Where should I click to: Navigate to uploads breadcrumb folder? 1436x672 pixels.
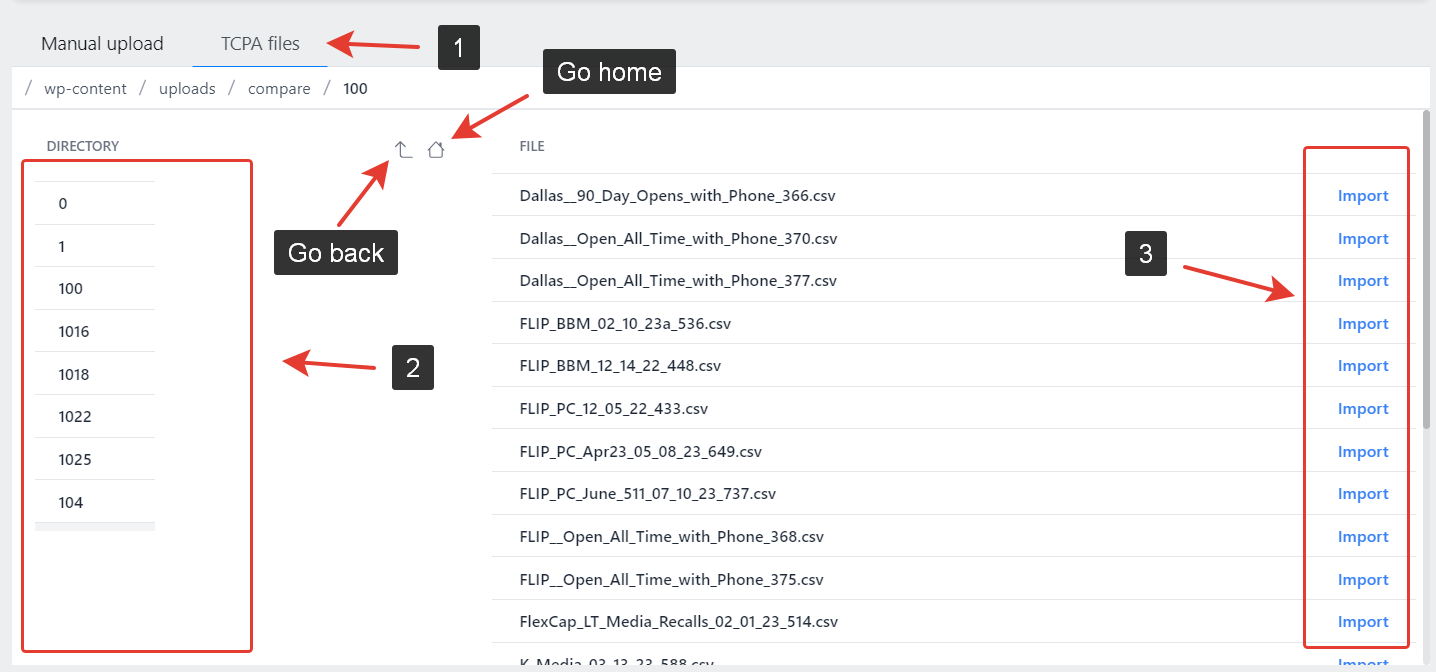(x=187, y=89)
